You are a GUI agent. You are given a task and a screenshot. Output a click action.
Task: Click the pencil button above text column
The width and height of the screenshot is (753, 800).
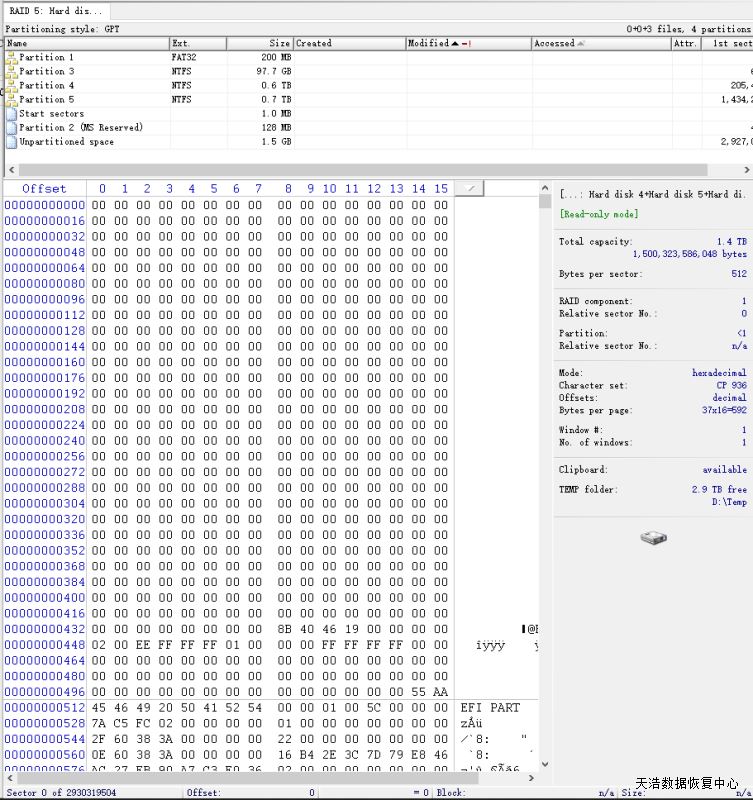470,188
